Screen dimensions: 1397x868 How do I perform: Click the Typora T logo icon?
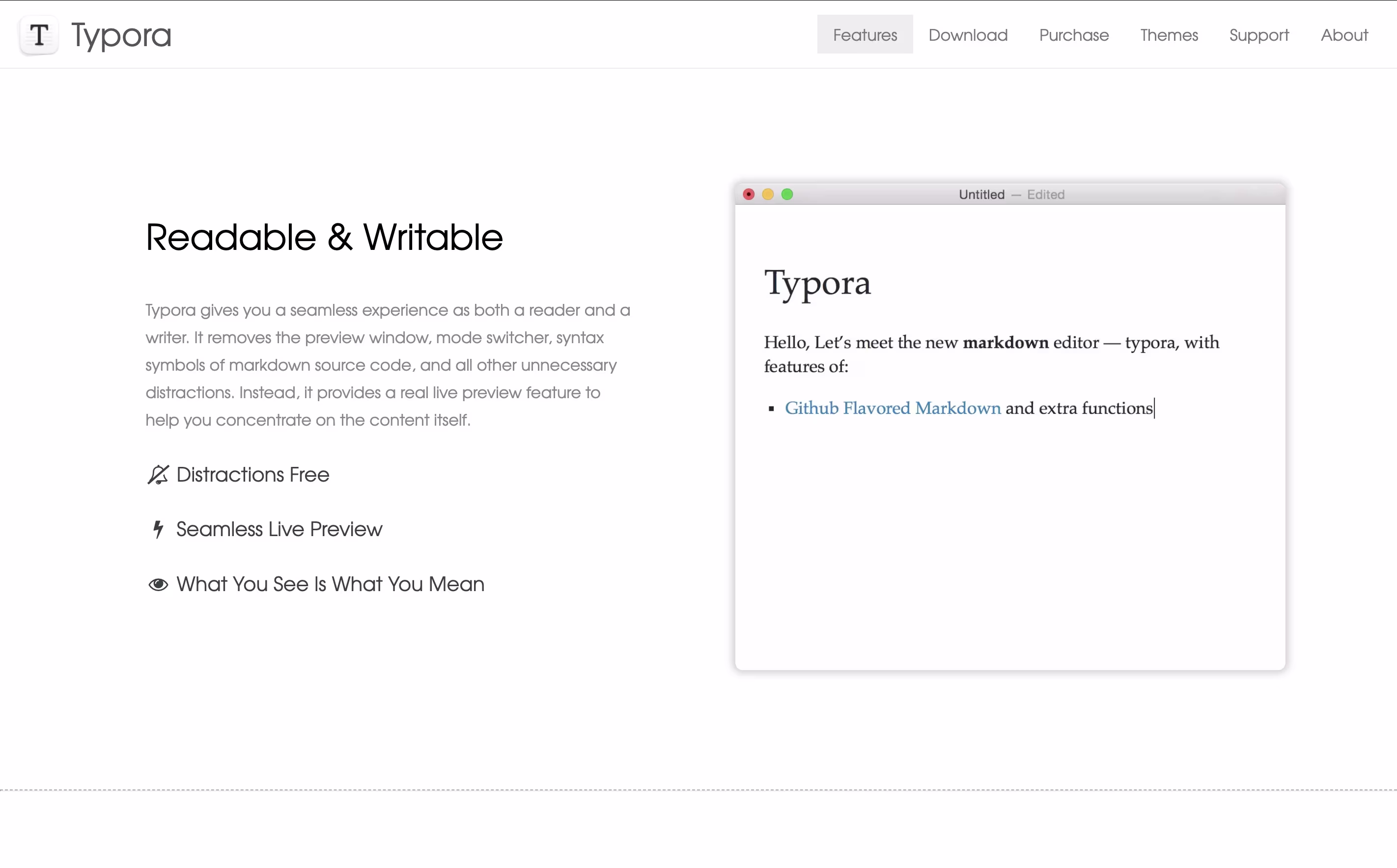point(39,35)
